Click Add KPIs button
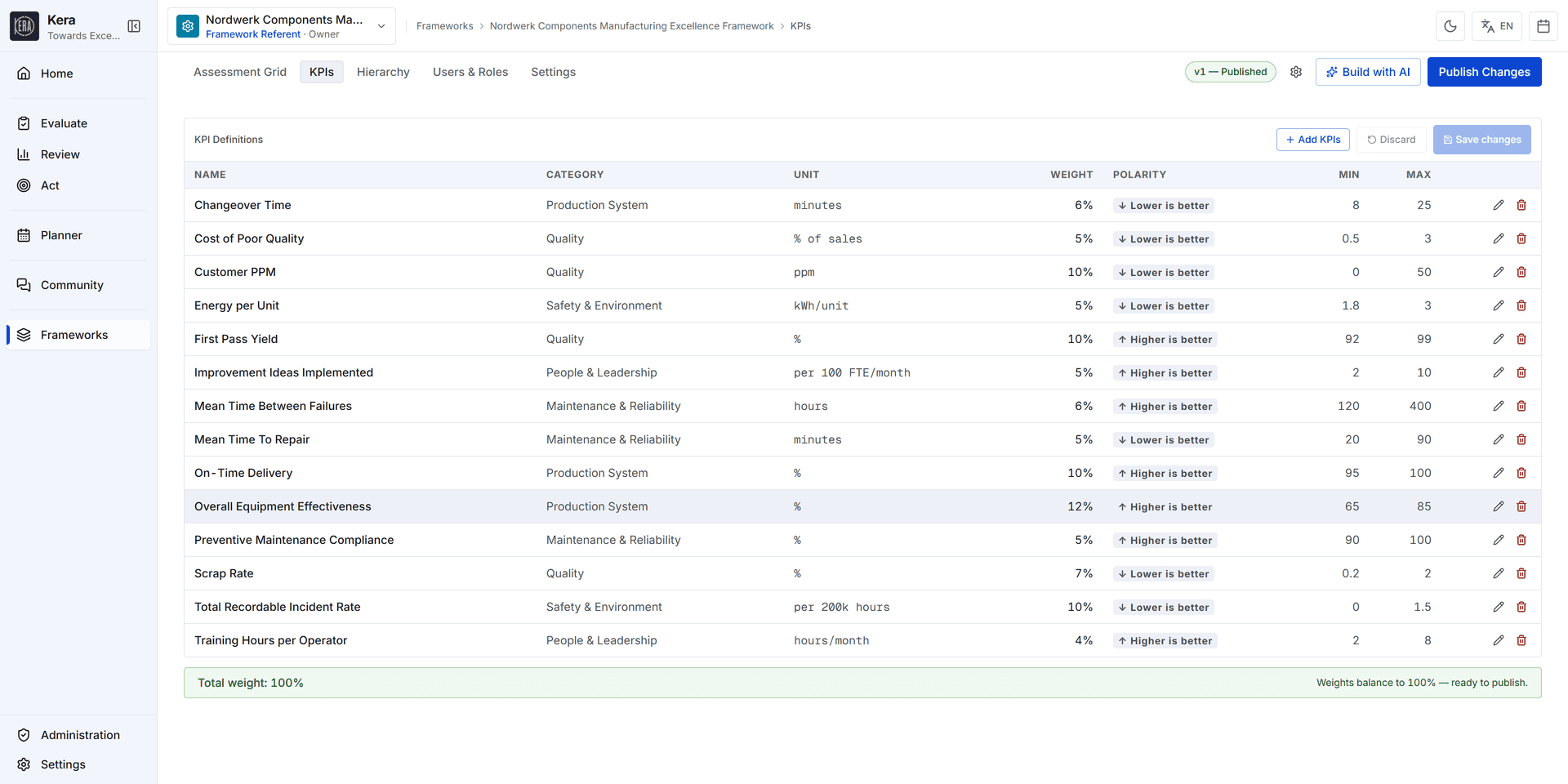The height and width of the screenshot is (784, 1568). [x=1313, y=140]
